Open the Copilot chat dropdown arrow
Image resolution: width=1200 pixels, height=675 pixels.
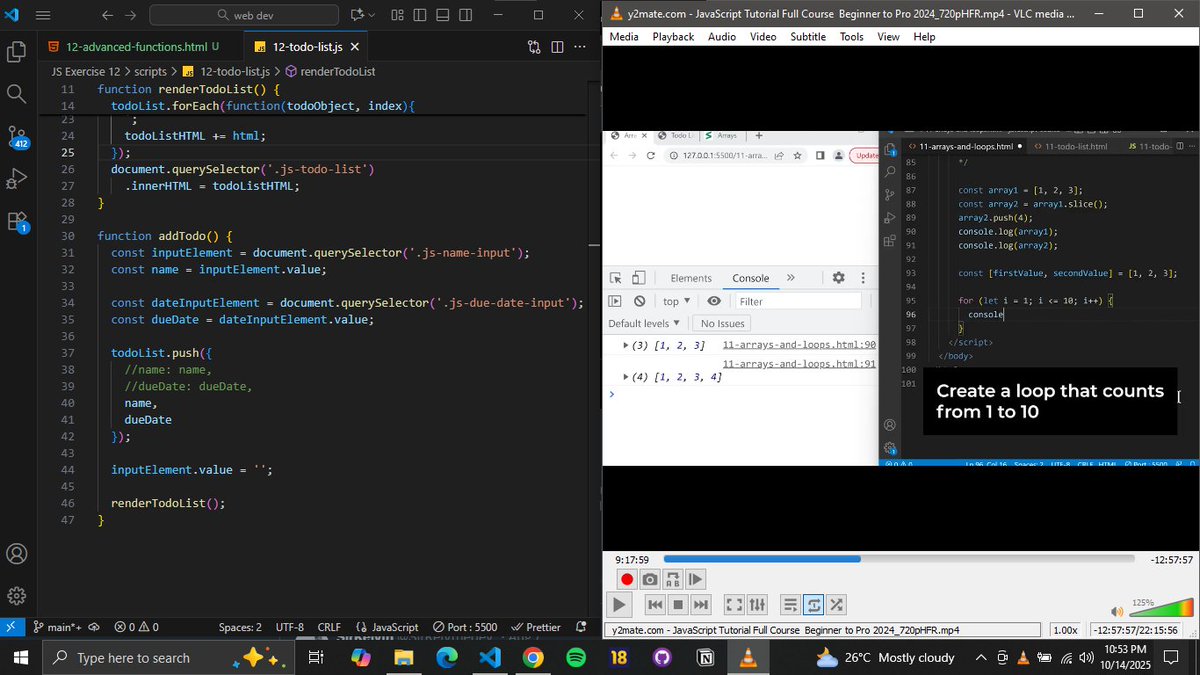coord(373,15)
